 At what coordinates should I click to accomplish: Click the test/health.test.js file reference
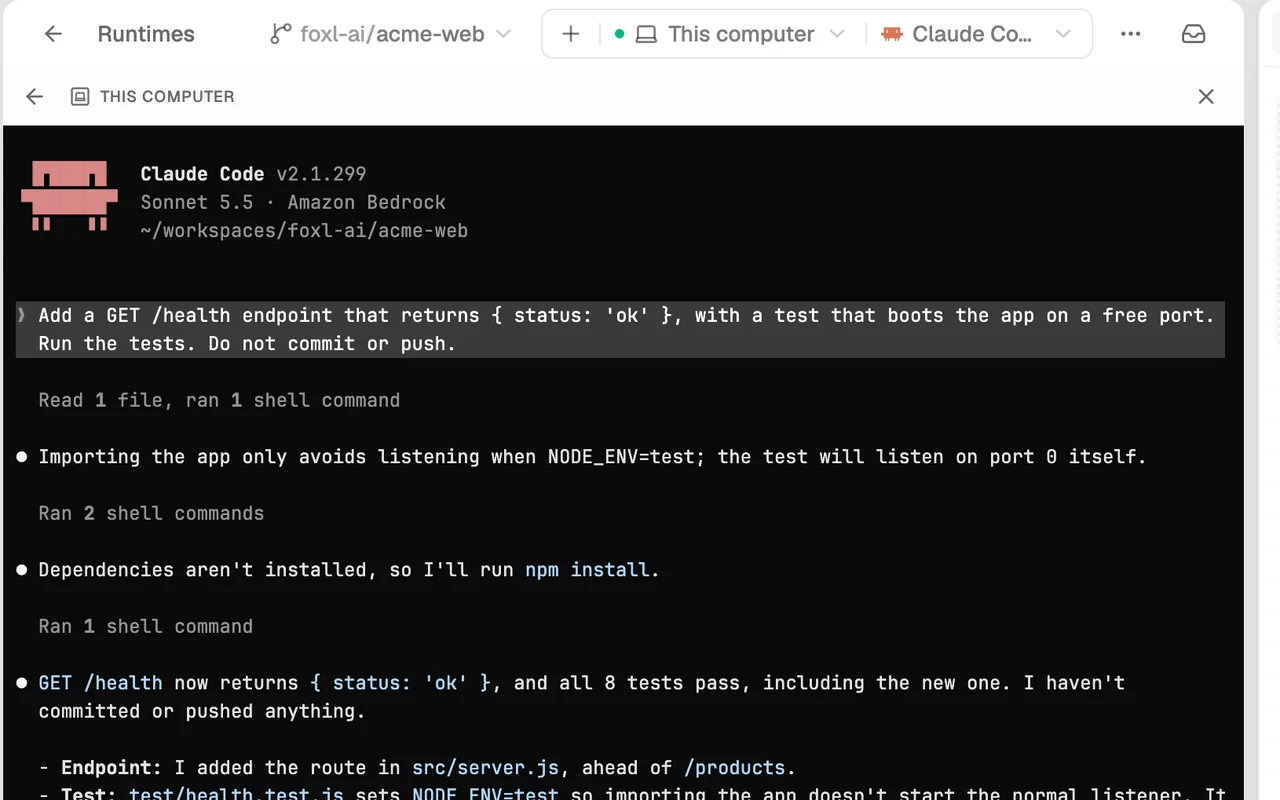(x=236, y=795)
